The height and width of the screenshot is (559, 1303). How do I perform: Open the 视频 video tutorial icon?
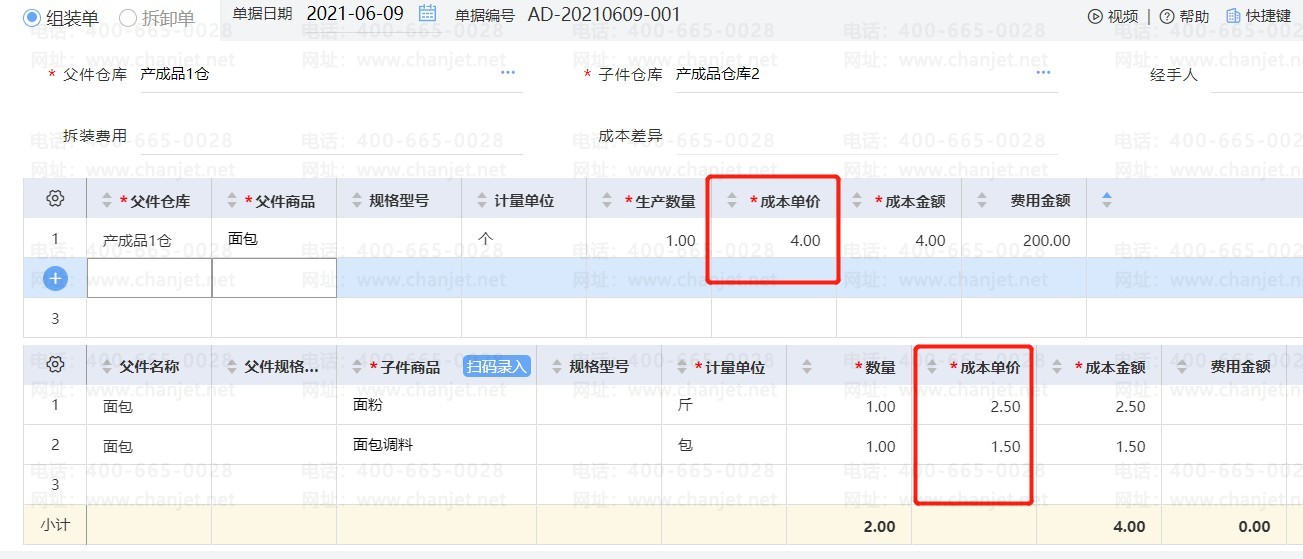1095,16
